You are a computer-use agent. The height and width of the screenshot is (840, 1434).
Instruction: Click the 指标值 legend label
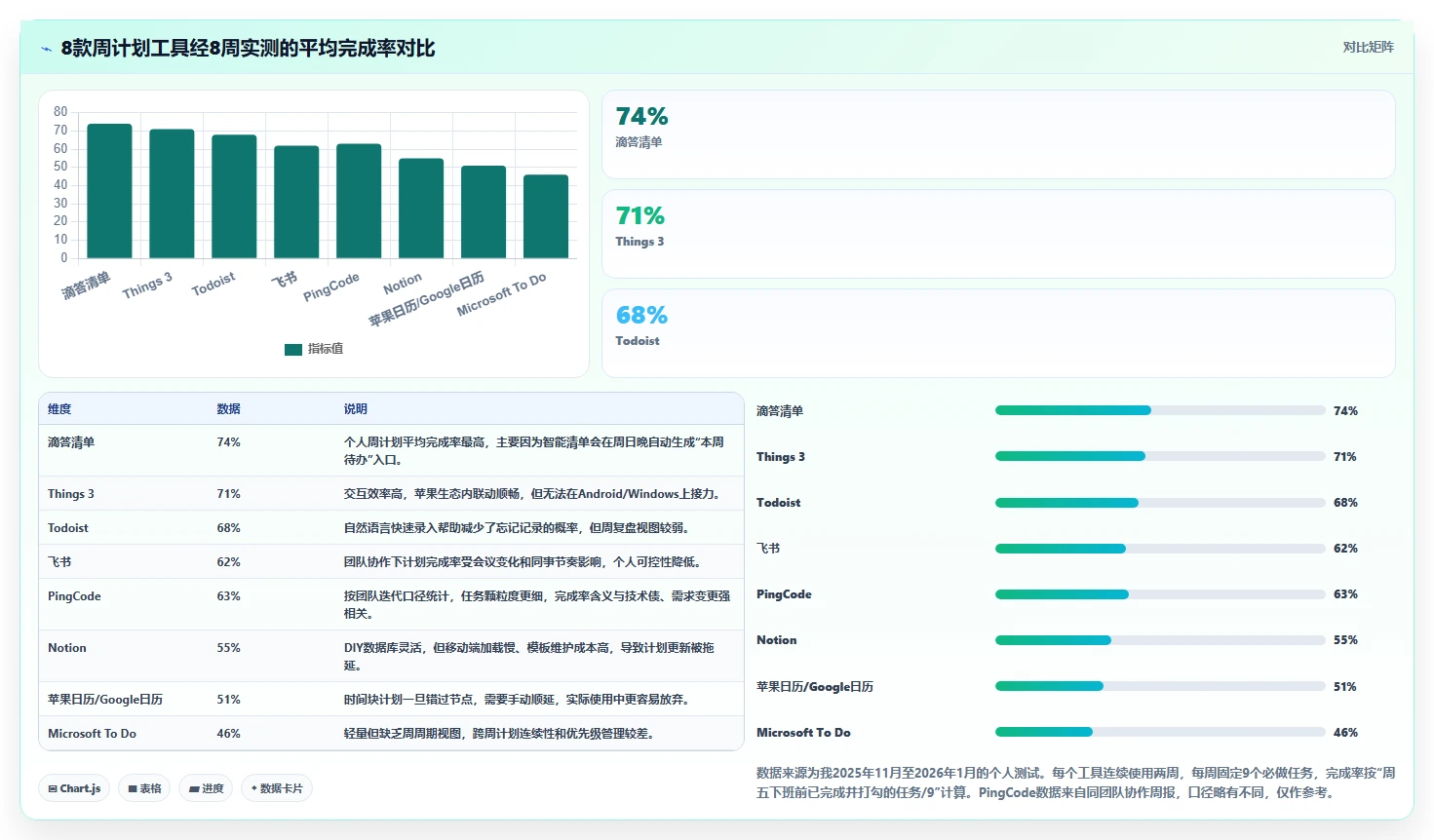tap(326, 349)
